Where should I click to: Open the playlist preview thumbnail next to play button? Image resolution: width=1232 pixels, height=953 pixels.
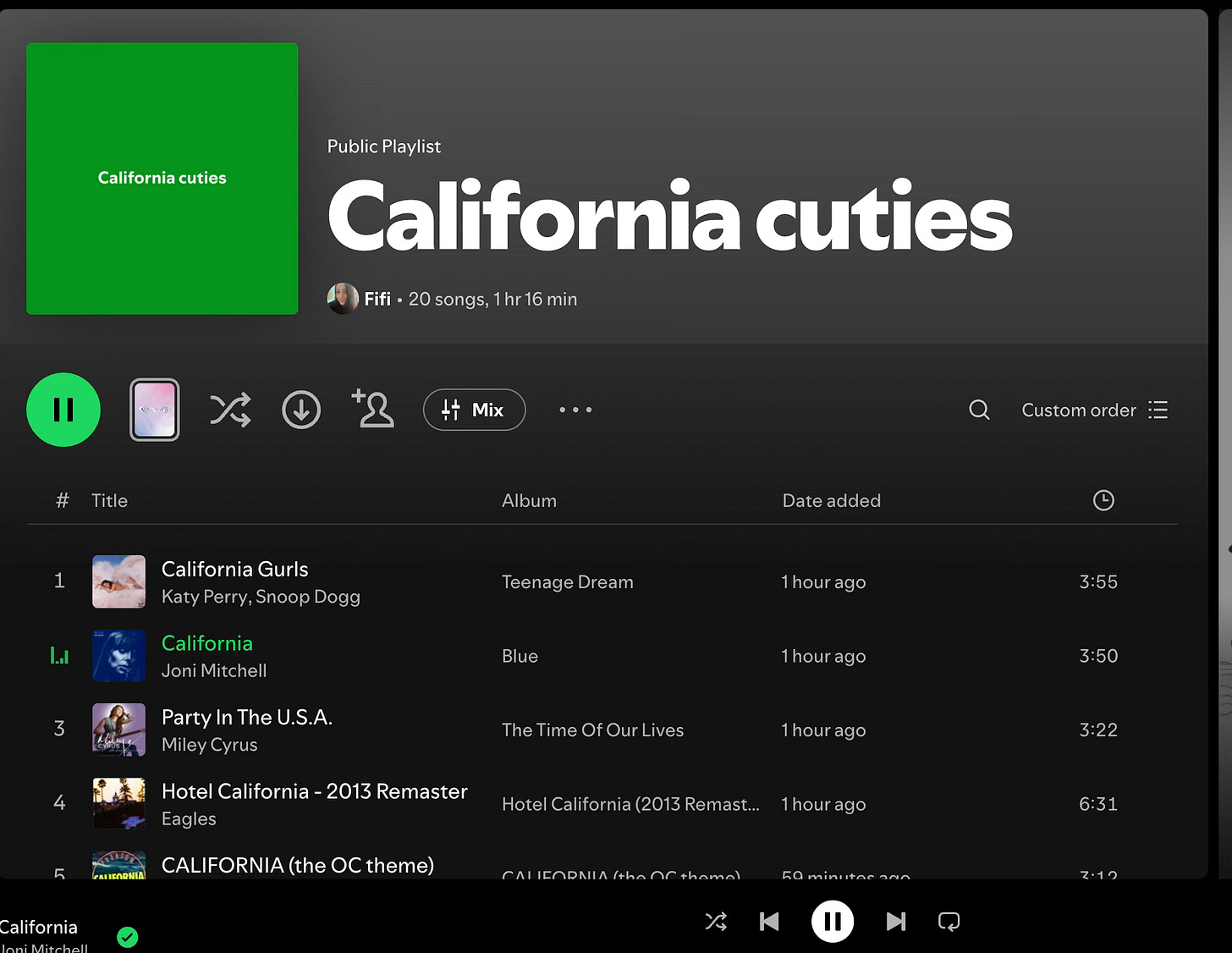pos(154,410)
